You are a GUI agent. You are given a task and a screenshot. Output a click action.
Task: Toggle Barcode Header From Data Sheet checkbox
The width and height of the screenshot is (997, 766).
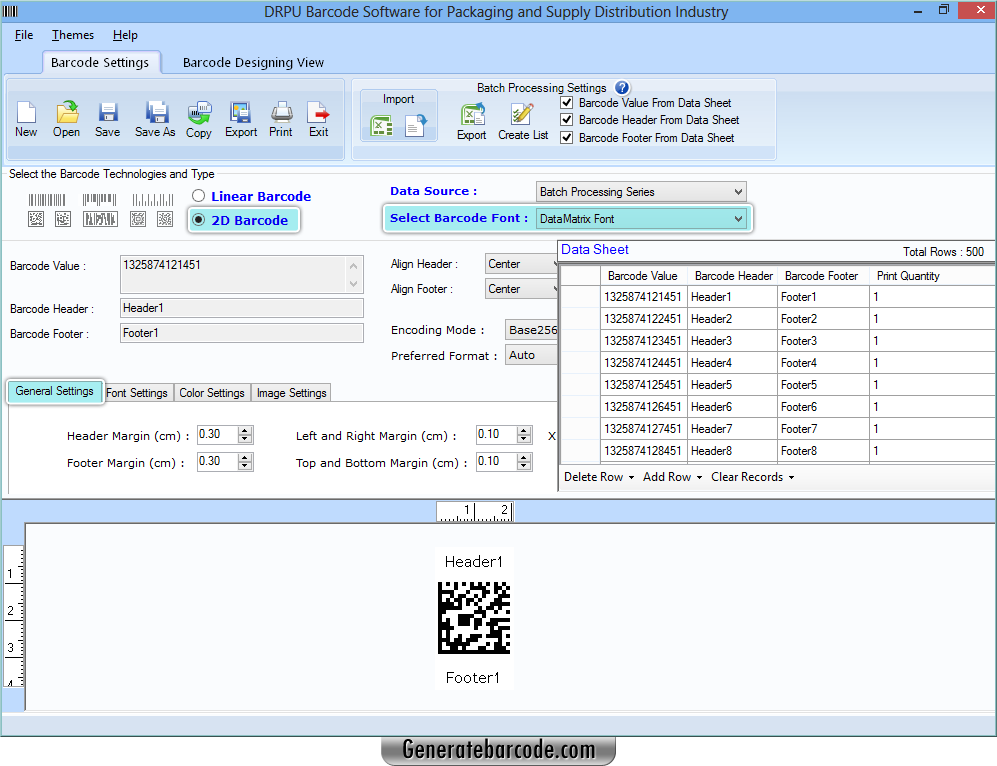[567, 120]
